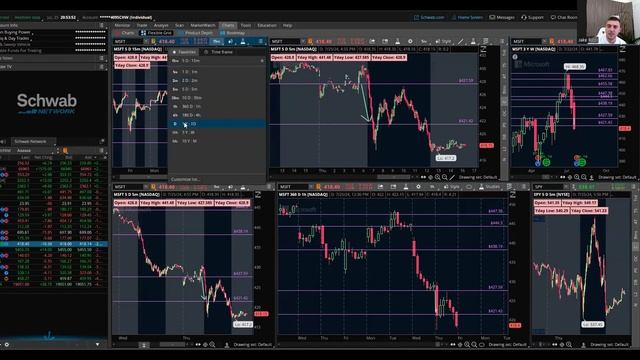Open the Education tab
Image resolution: width=640 pixels, height=360 pixels.
[267, 25]
